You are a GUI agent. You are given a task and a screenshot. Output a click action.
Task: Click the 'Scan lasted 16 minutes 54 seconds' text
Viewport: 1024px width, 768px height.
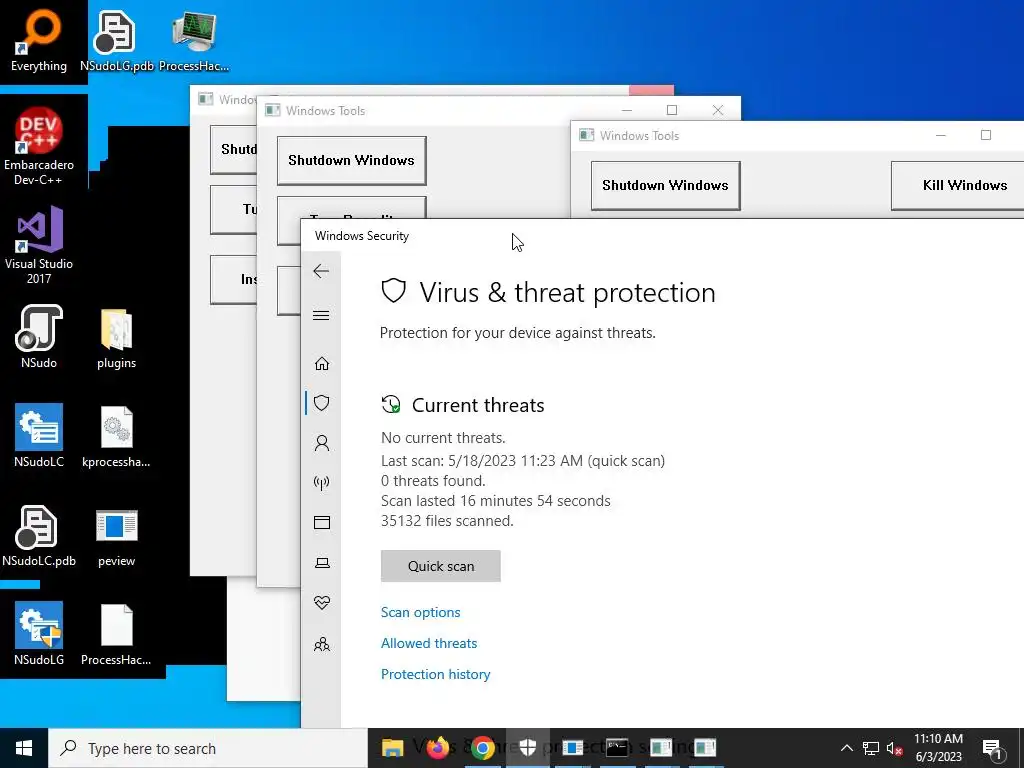click(496, 501)
